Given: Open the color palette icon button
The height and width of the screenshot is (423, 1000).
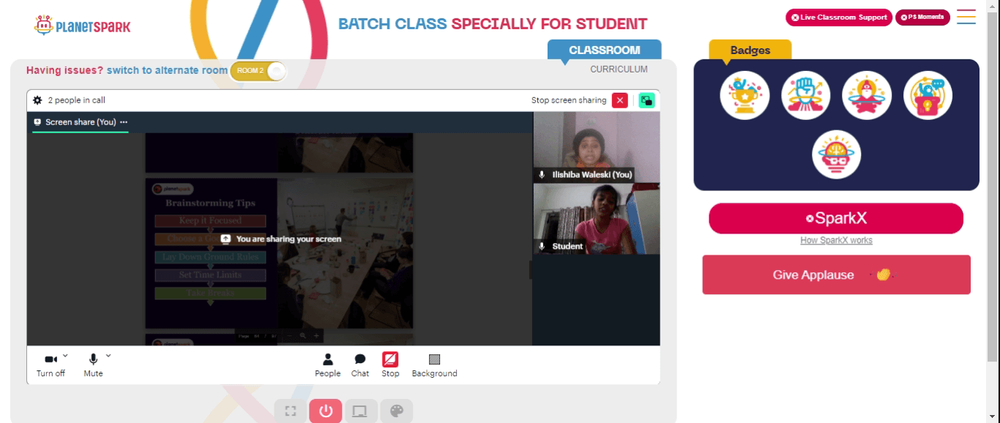Looking at the screenshot, I should (397, 412).
